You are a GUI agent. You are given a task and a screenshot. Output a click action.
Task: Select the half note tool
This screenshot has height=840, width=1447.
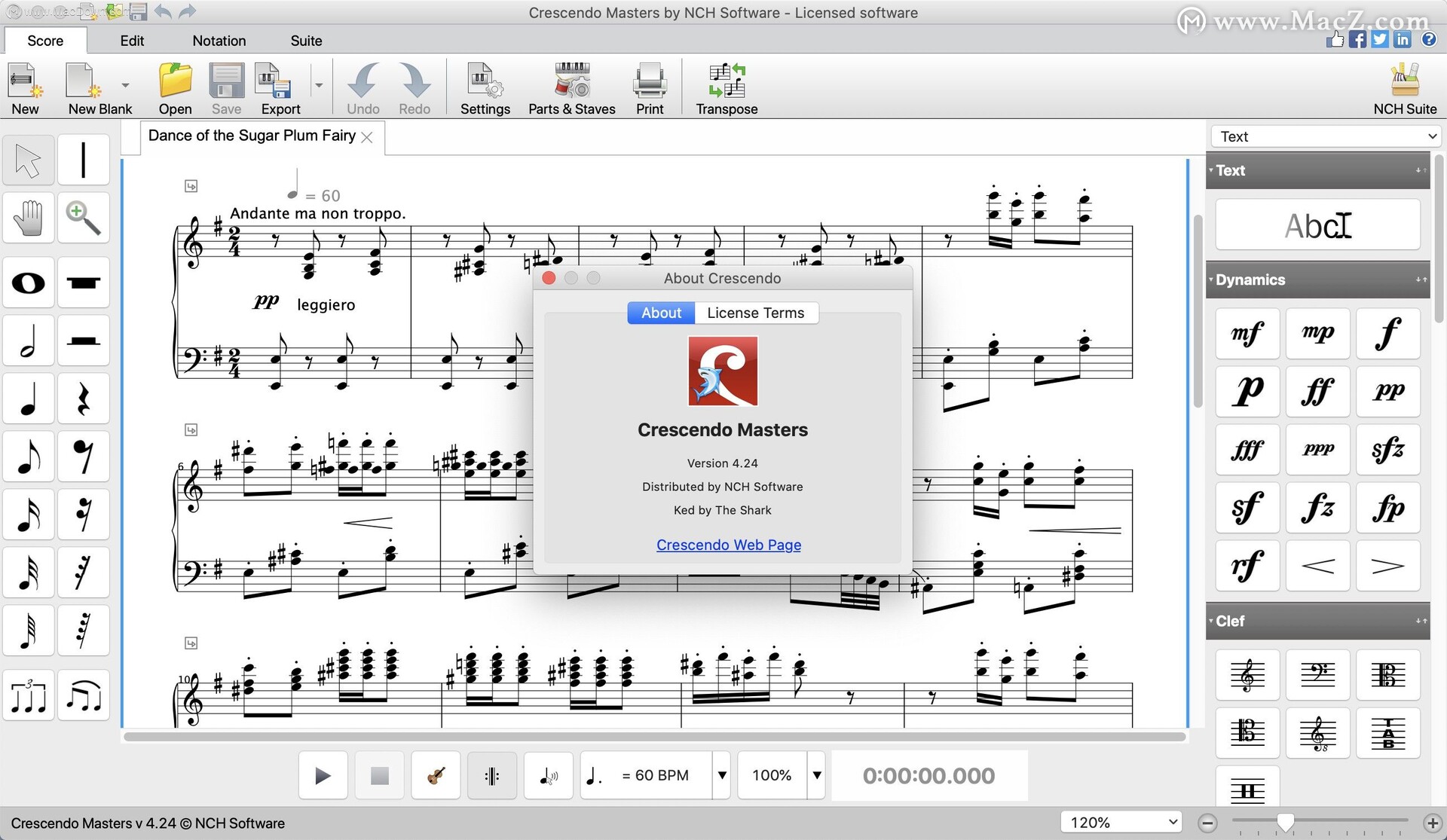click(x=28, y=341)
